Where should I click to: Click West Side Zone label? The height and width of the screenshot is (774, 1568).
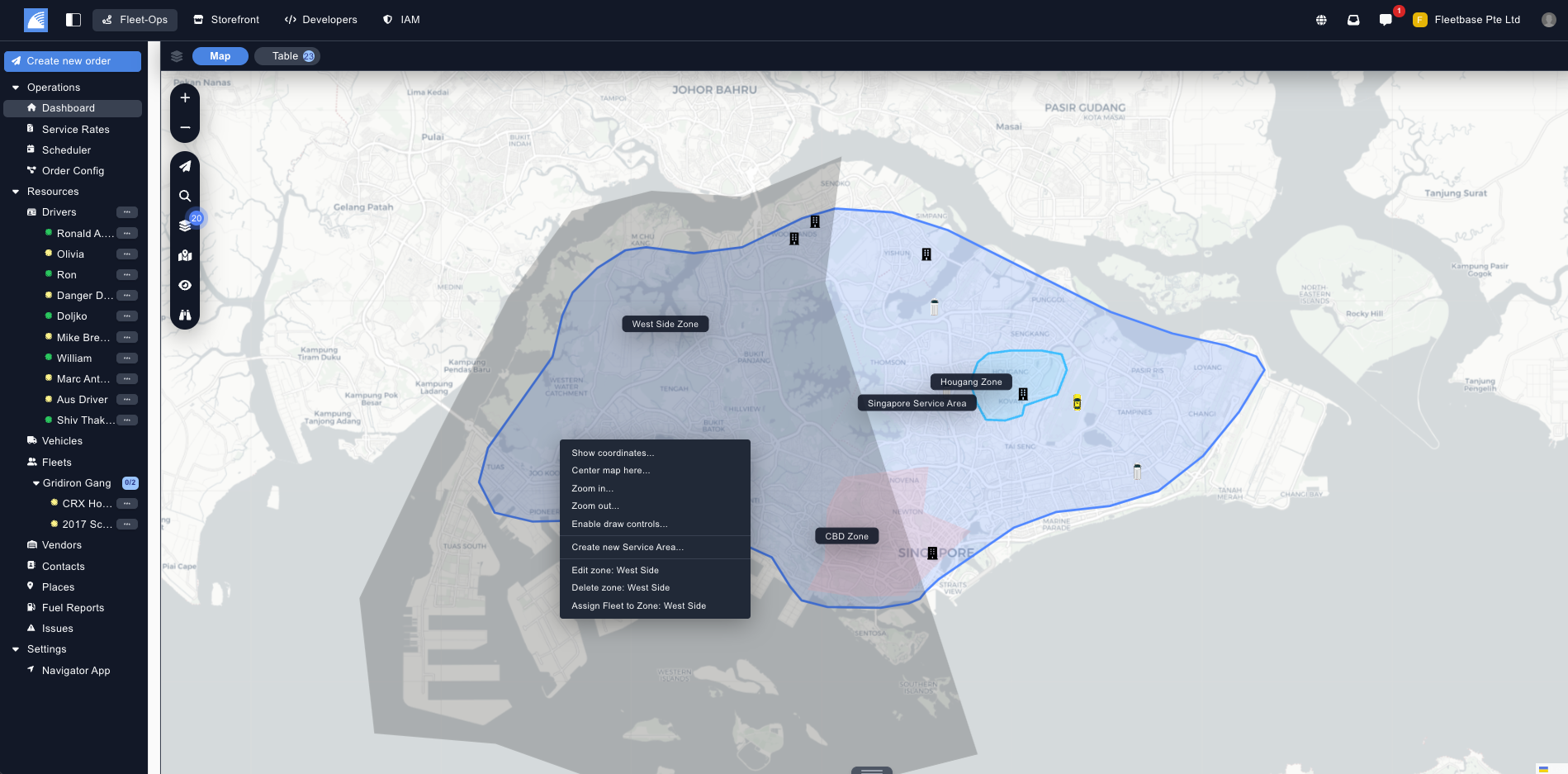coord(666,325)
